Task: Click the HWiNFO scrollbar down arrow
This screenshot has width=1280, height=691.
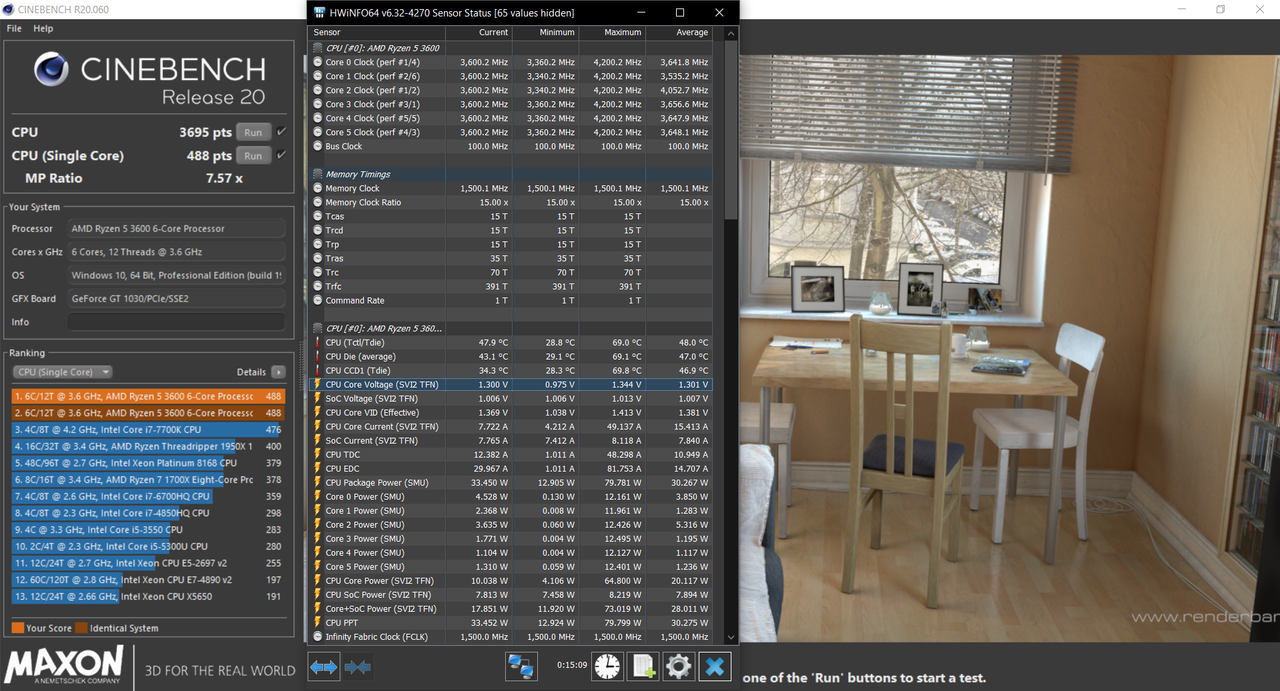Action: coord(733,637)
